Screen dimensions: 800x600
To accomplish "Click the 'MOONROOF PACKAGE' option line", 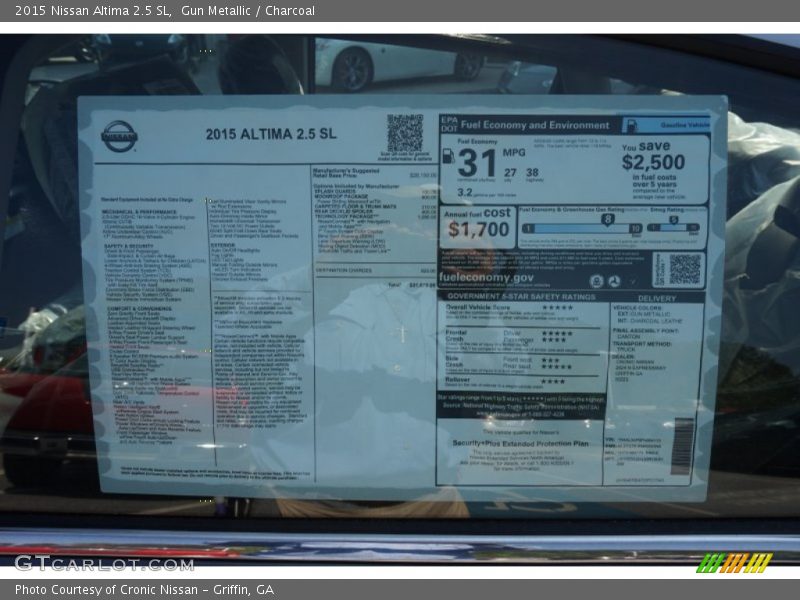I will tap(376, 196).
